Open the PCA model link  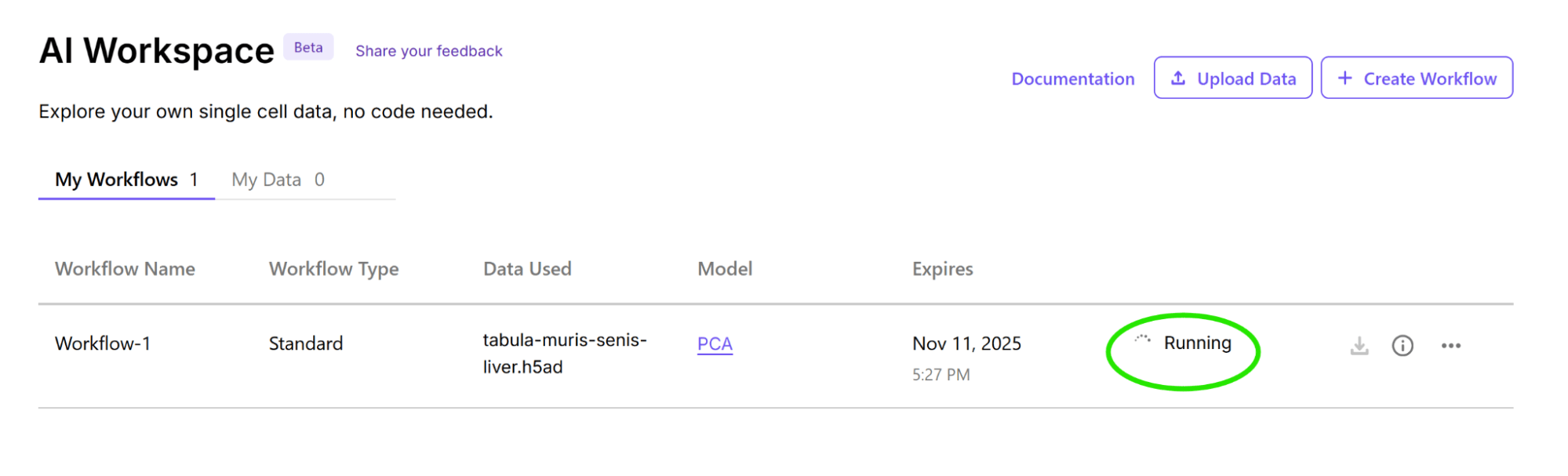pyautogui.click(x=715, y=343)
